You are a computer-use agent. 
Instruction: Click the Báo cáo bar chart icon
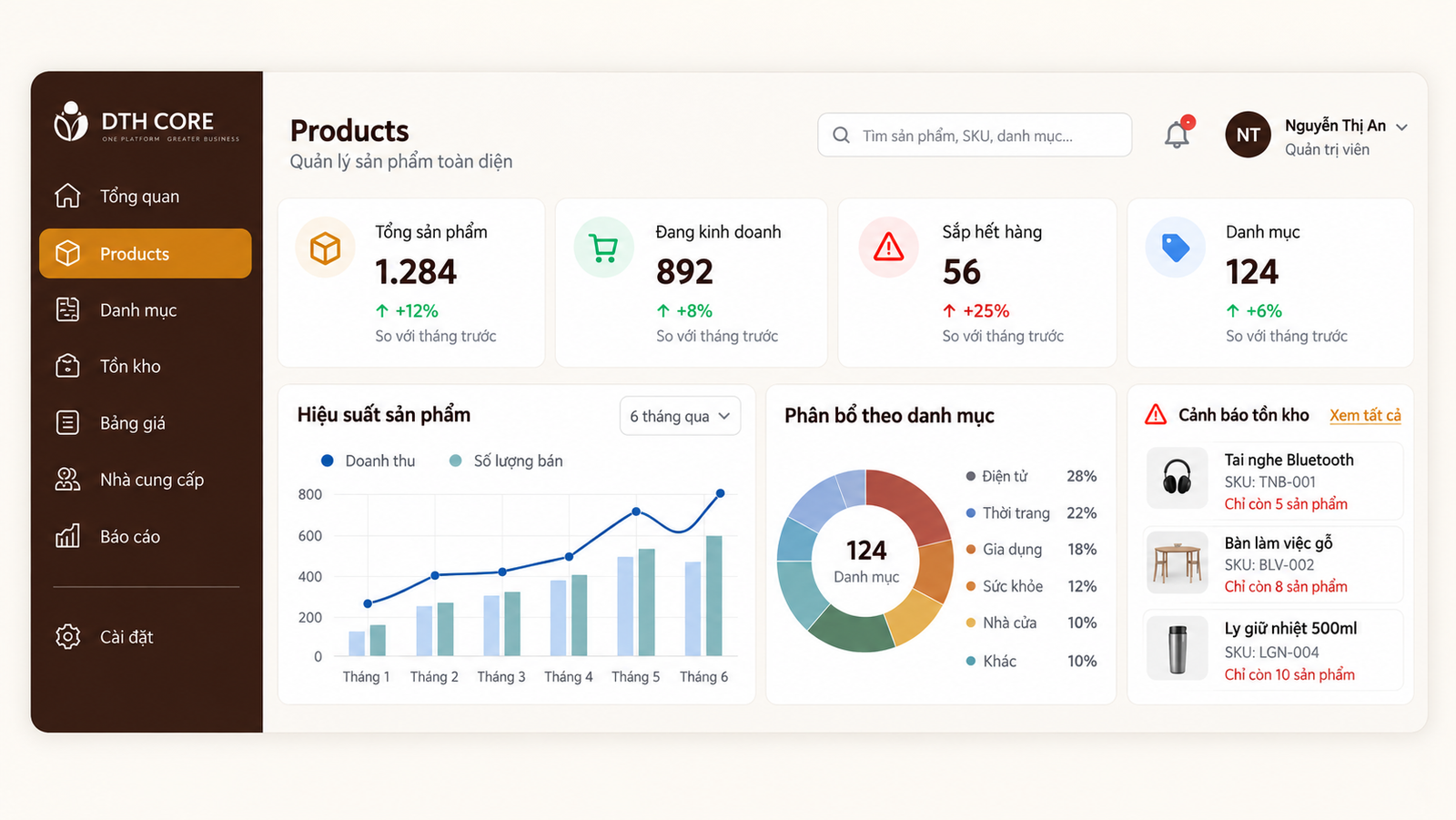coord(67,536)
